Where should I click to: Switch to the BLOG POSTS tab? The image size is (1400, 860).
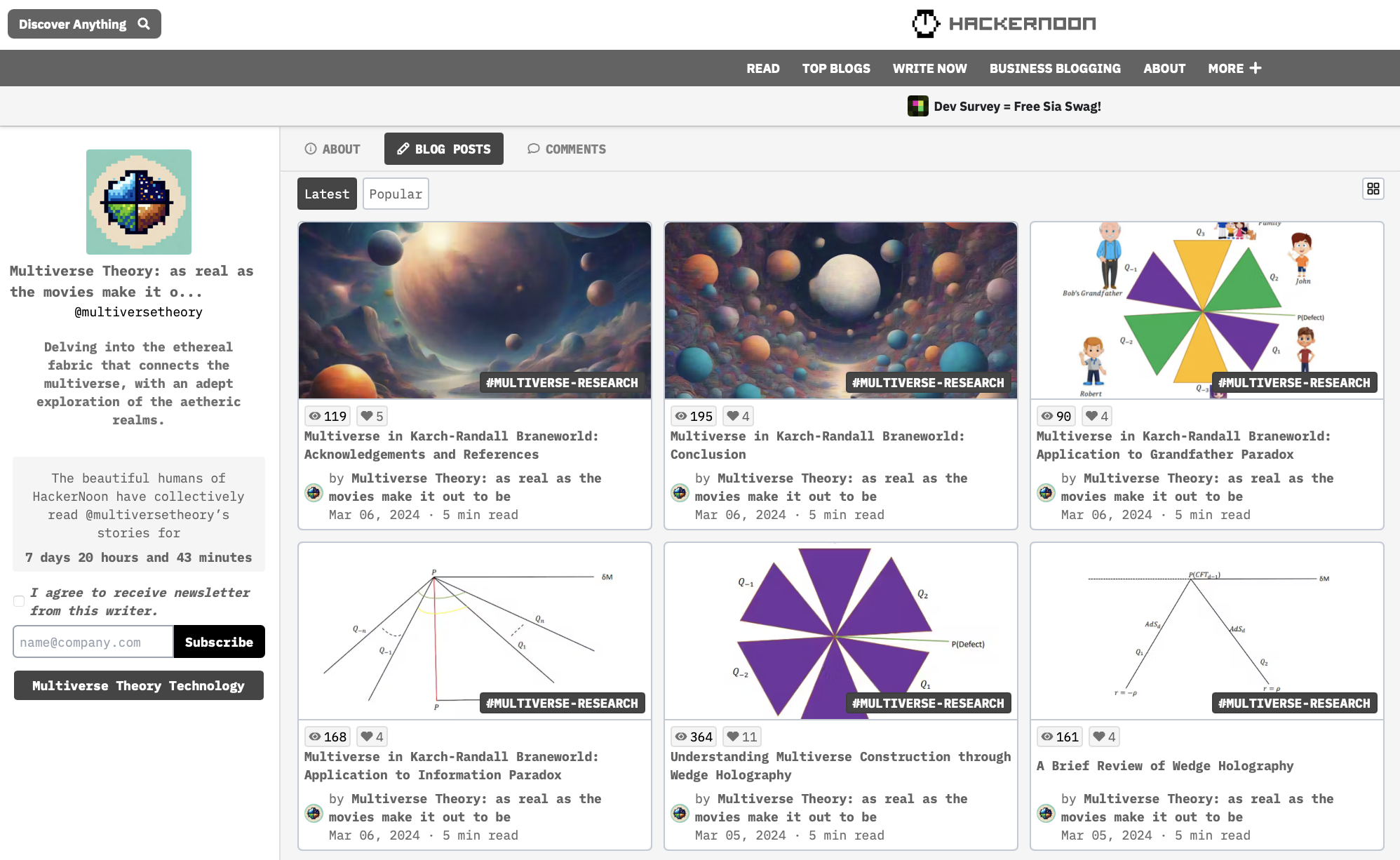pos(444,149)
